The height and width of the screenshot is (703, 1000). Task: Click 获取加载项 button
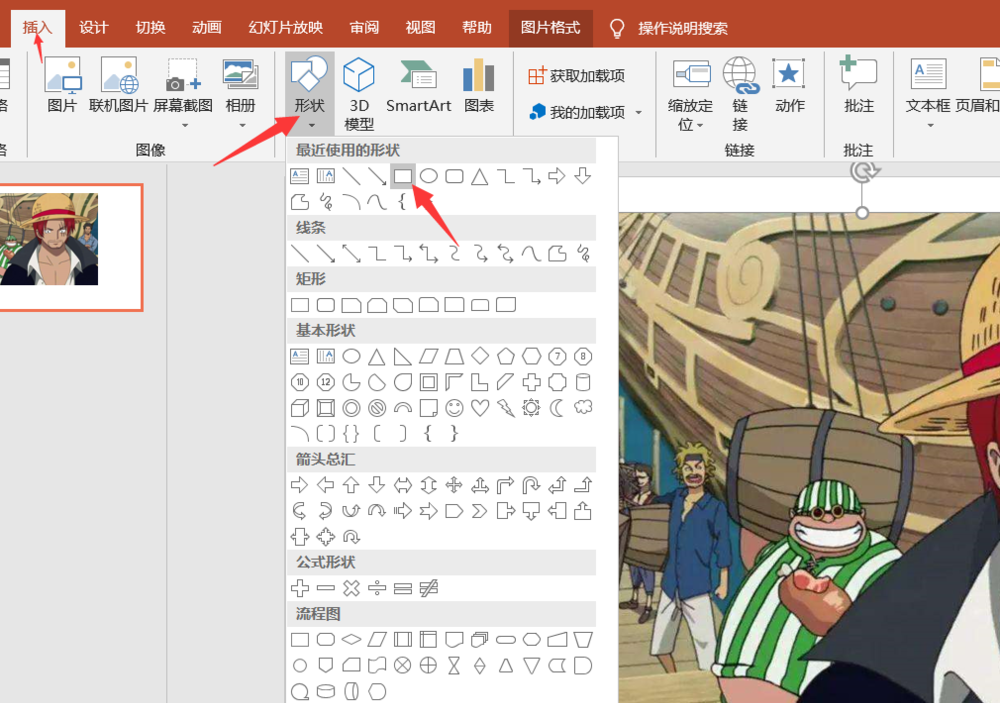(x=577, y=76)
